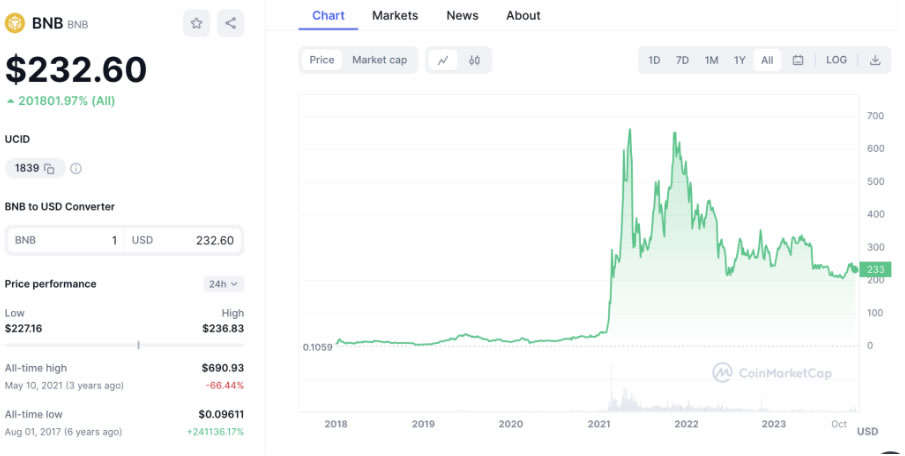The width and height of the screenshot is (905, 456).
Task: Click the share icon next to BNB
Action: tap(230, 23)
